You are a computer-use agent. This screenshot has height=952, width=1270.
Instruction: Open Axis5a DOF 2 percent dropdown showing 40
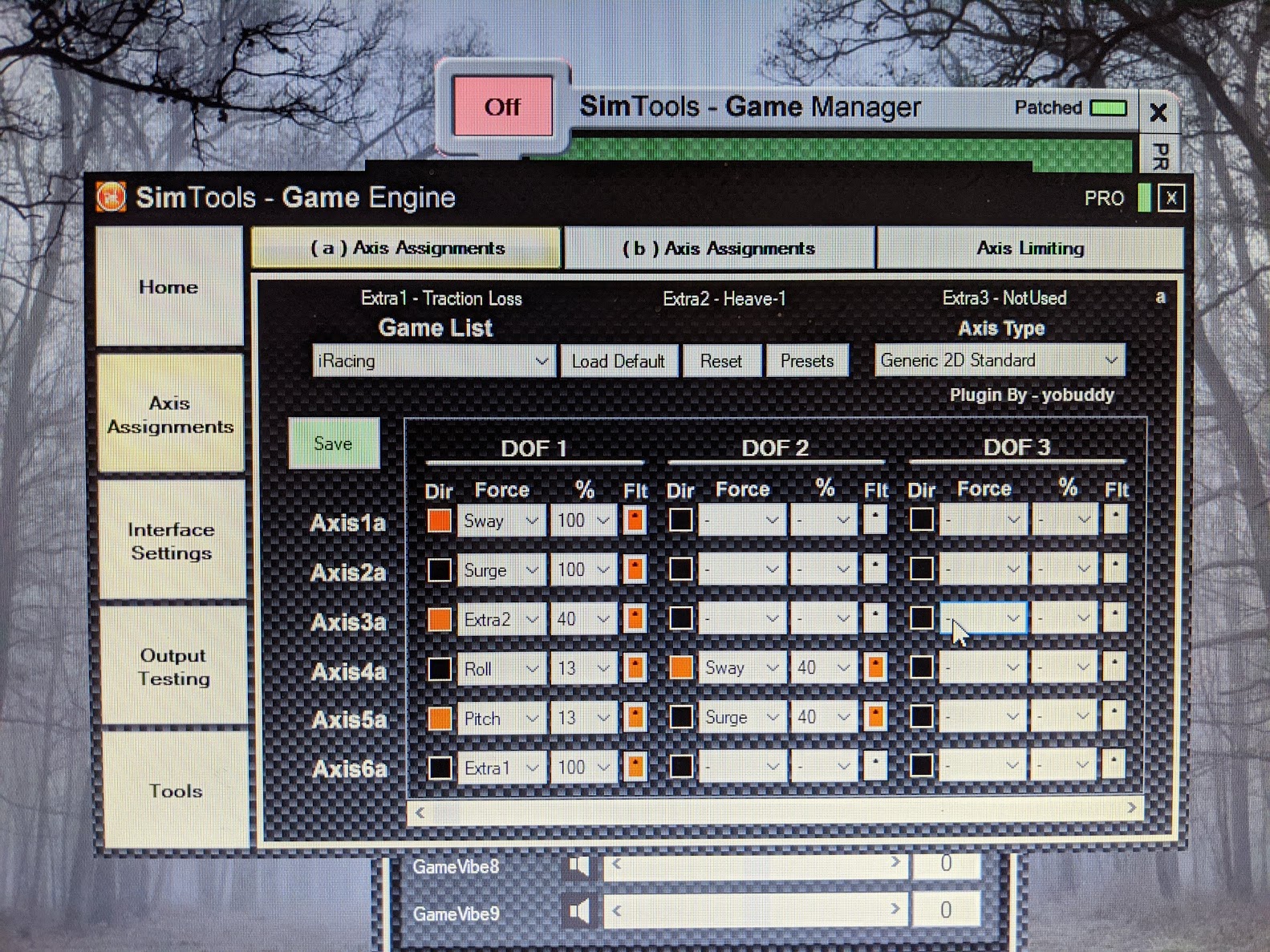[824, 717]
